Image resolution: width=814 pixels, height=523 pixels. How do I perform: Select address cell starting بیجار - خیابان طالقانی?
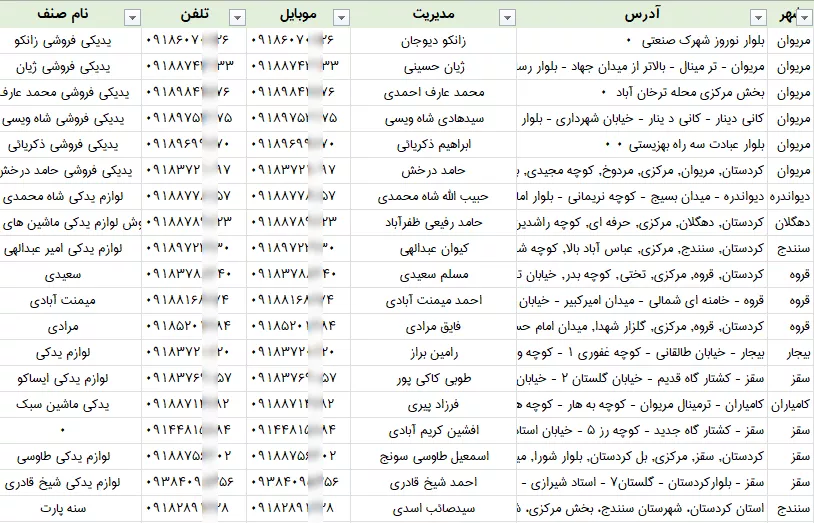(642, 352)
